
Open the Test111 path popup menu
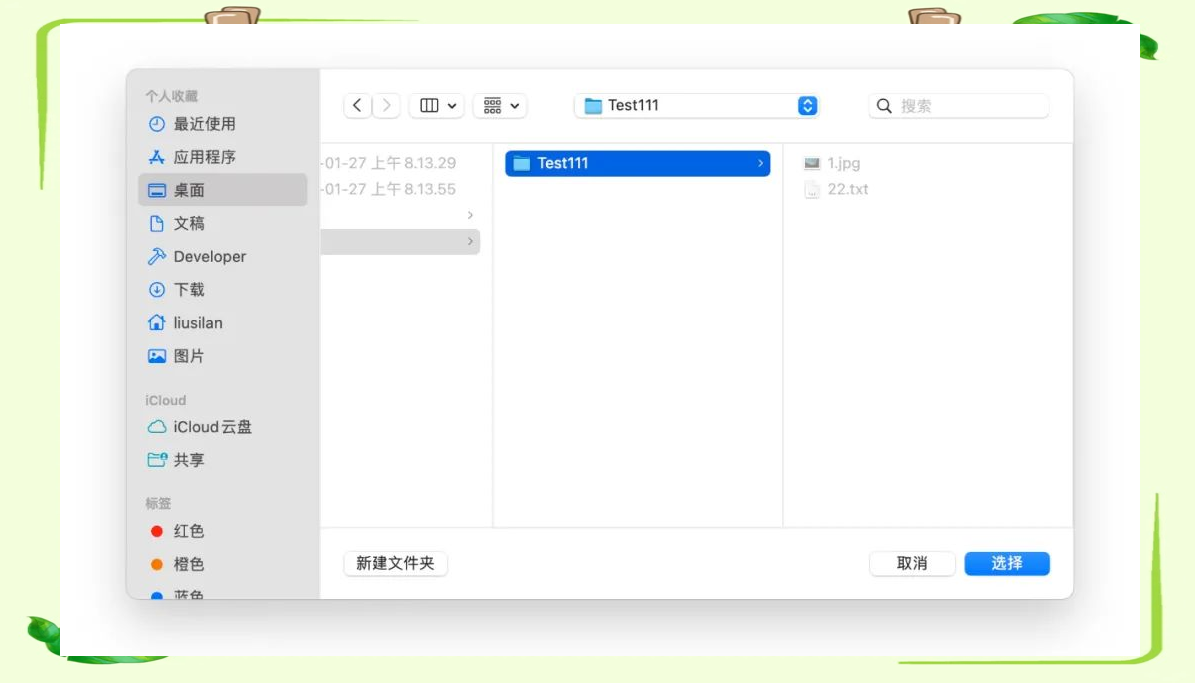click(x=697, y=105)
